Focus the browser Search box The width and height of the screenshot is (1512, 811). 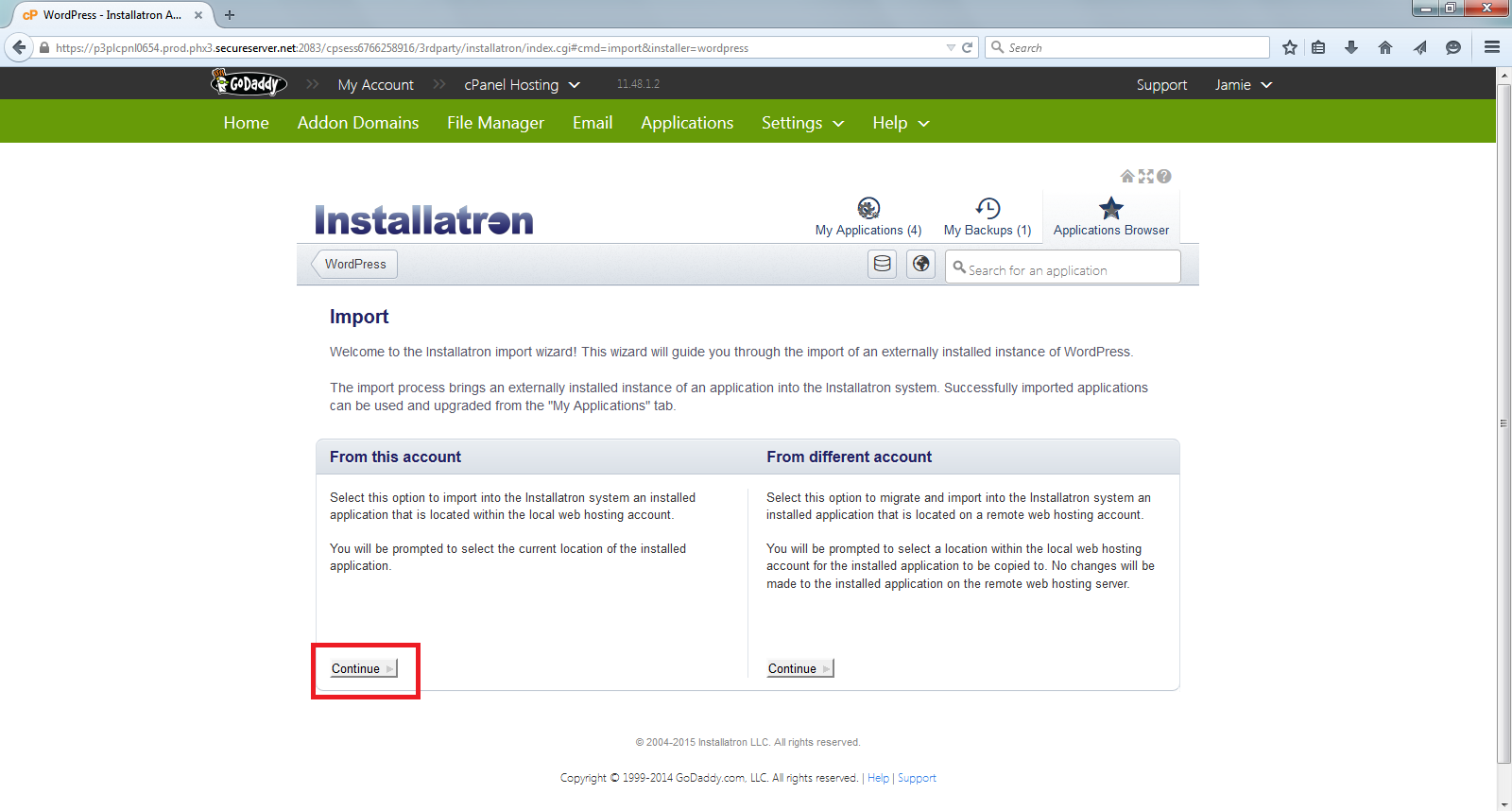(1127, 47)
